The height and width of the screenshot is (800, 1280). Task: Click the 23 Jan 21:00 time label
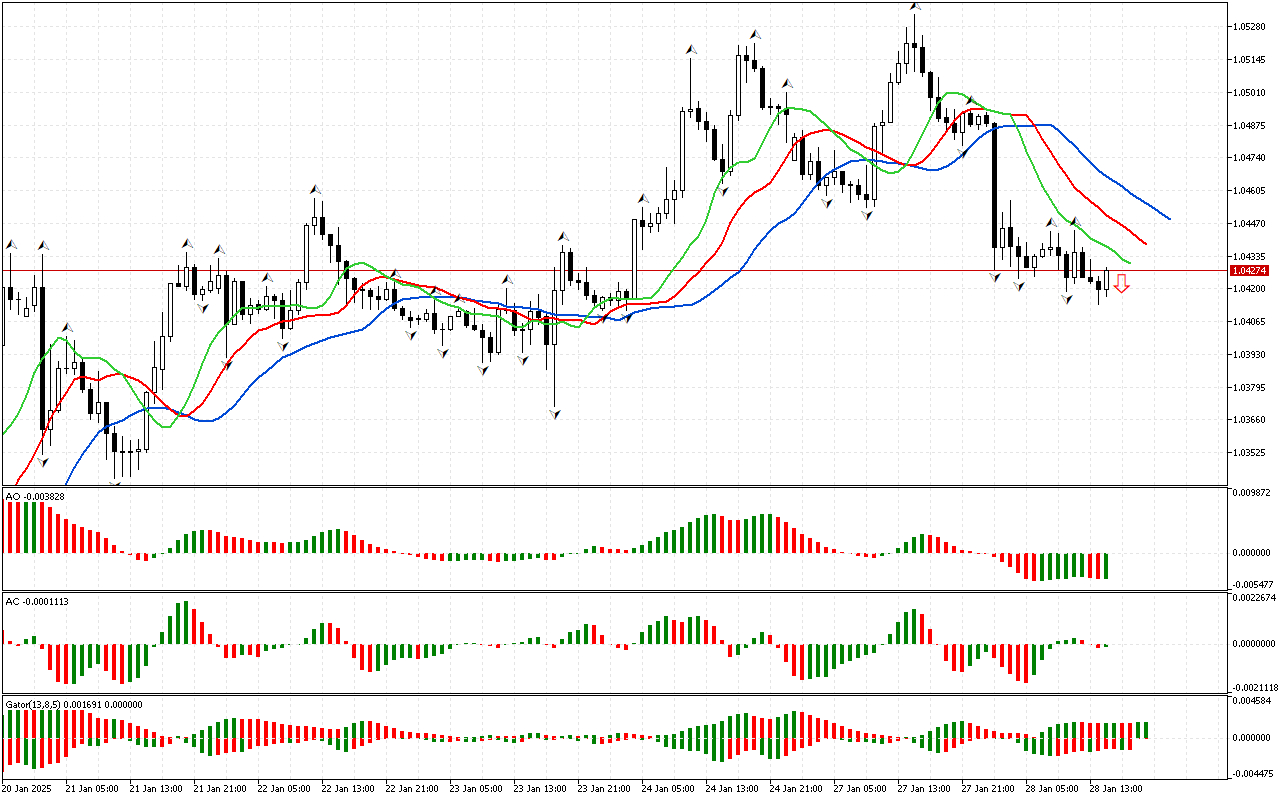604,788
